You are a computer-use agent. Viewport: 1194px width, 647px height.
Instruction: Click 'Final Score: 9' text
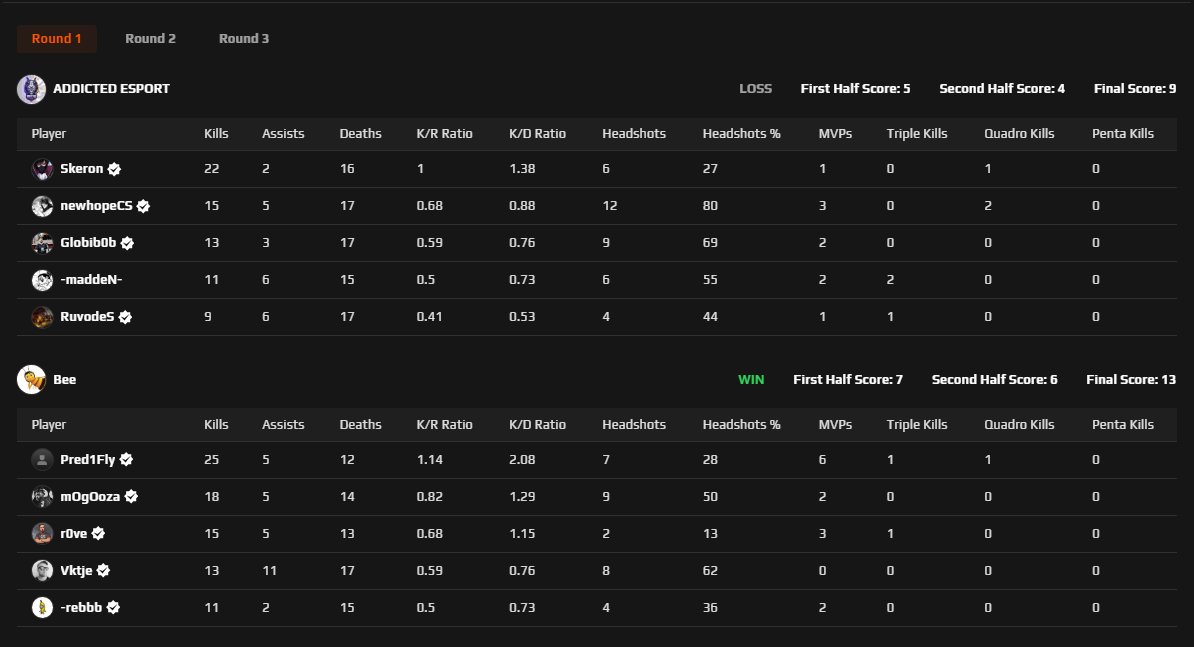(x=1135, y=89)
